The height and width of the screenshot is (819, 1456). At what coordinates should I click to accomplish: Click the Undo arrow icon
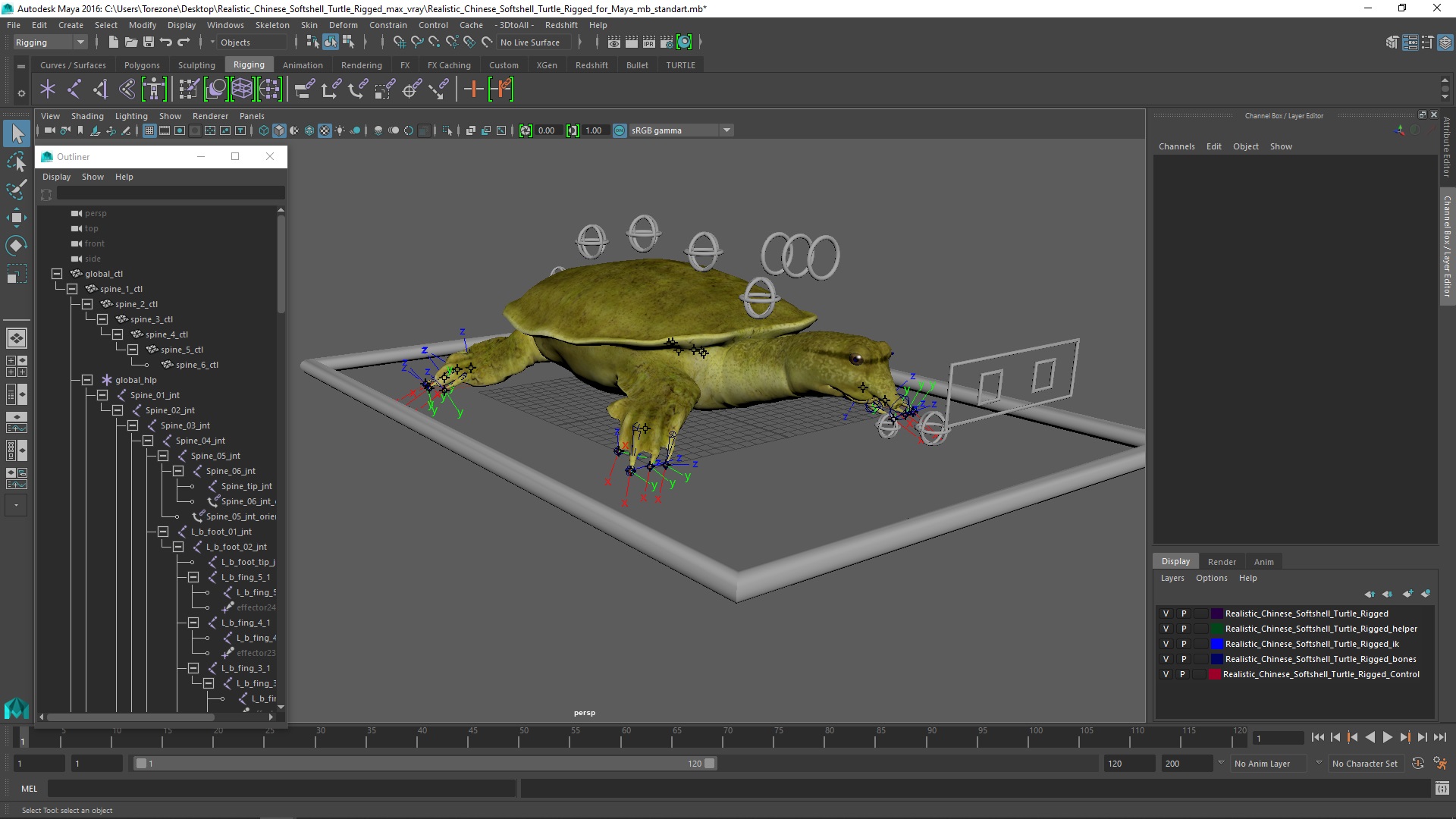click(166, 42)
